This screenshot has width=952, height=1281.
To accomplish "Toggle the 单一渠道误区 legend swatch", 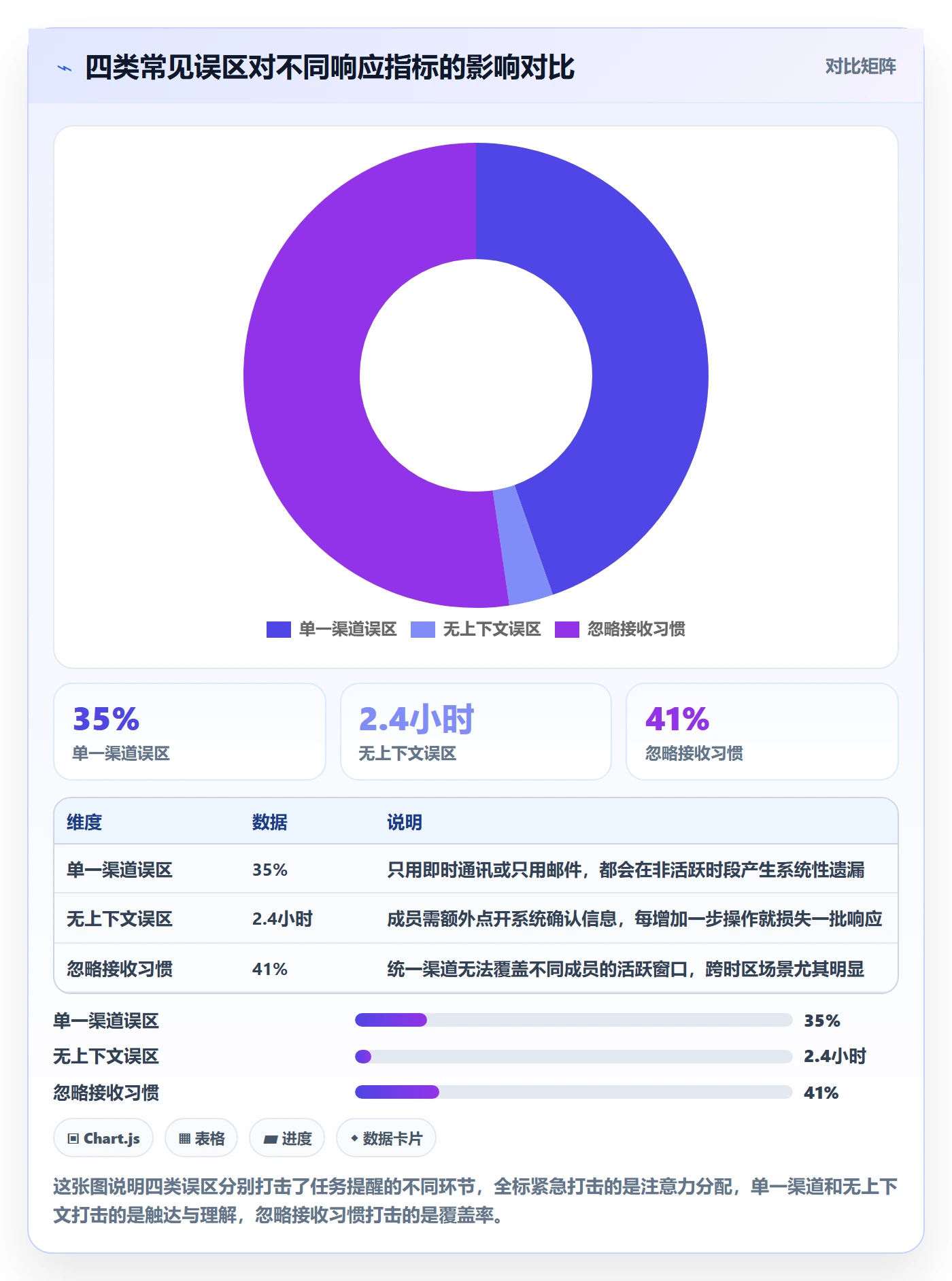I will click(x=278, y=629).
